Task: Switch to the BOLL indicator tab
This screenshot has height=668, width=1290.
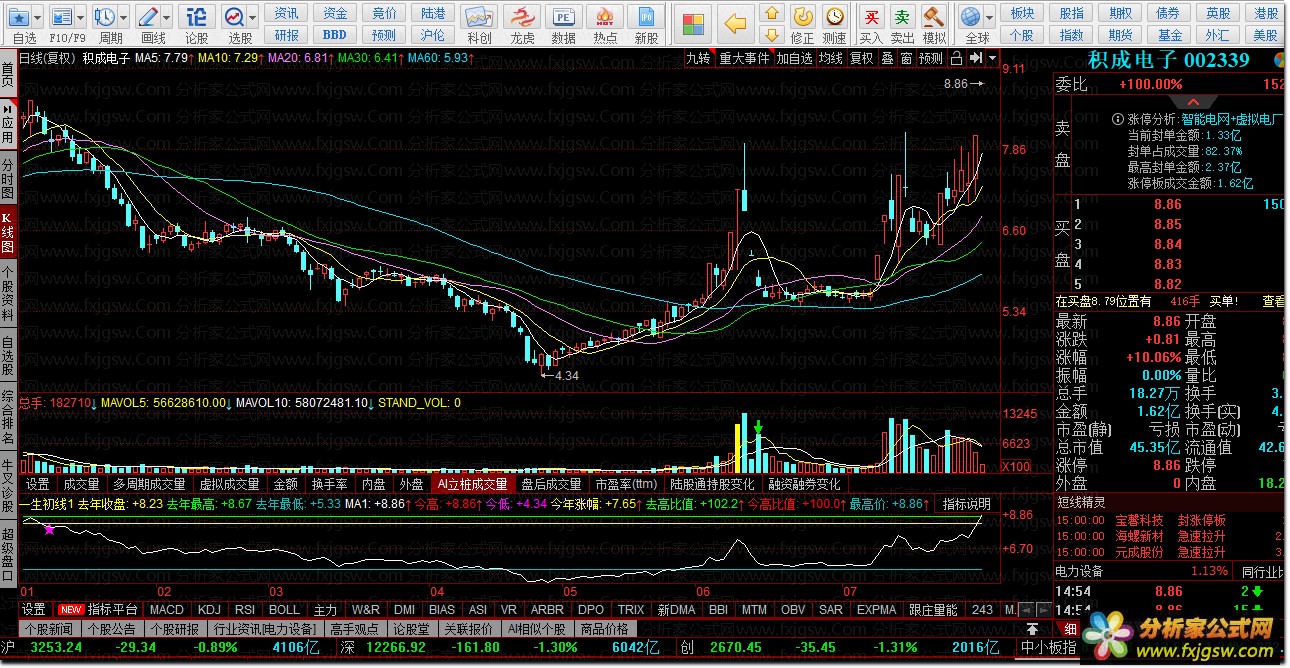Action: pos(284,609)
